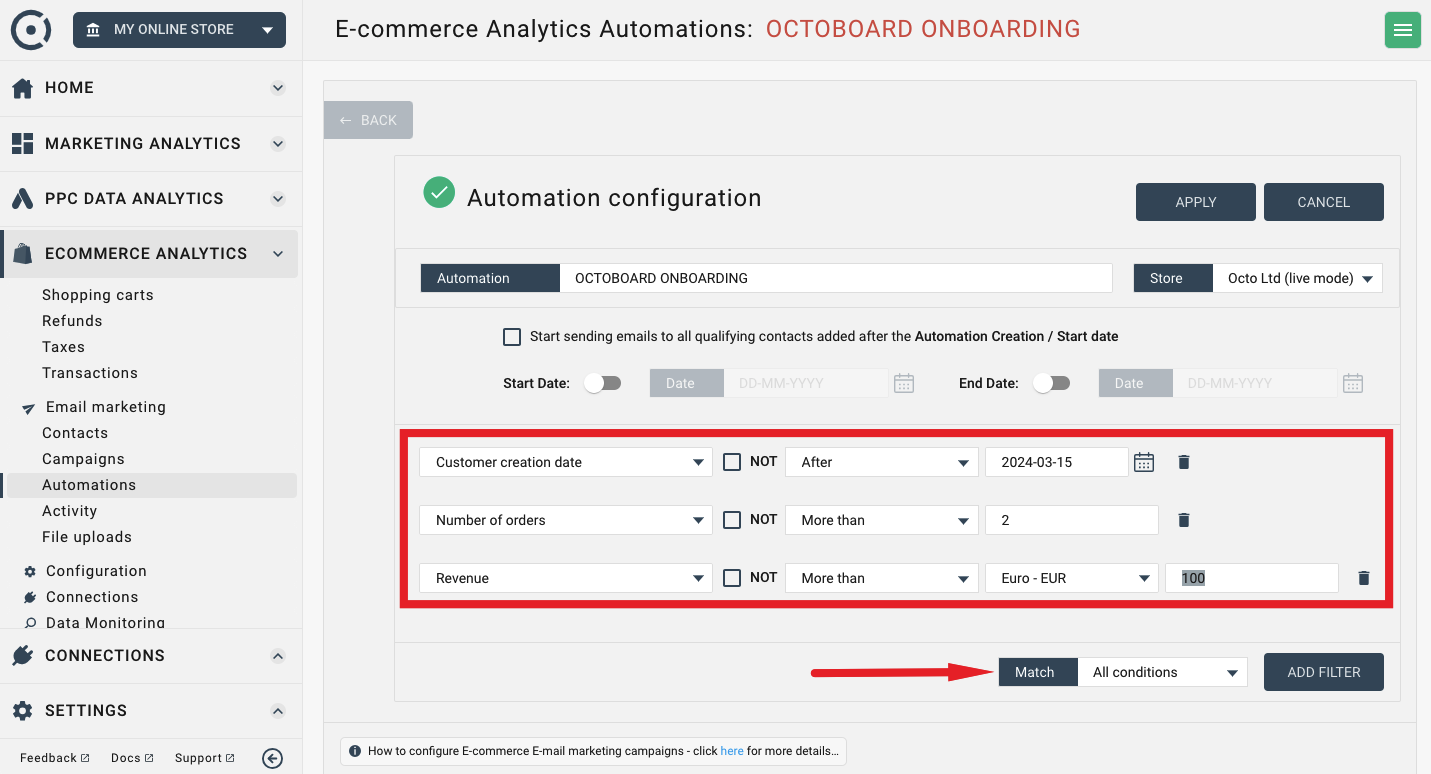Expand the PPC Data Analytics chevron
The image size is (1431, 774).
(x=278, y=198)
